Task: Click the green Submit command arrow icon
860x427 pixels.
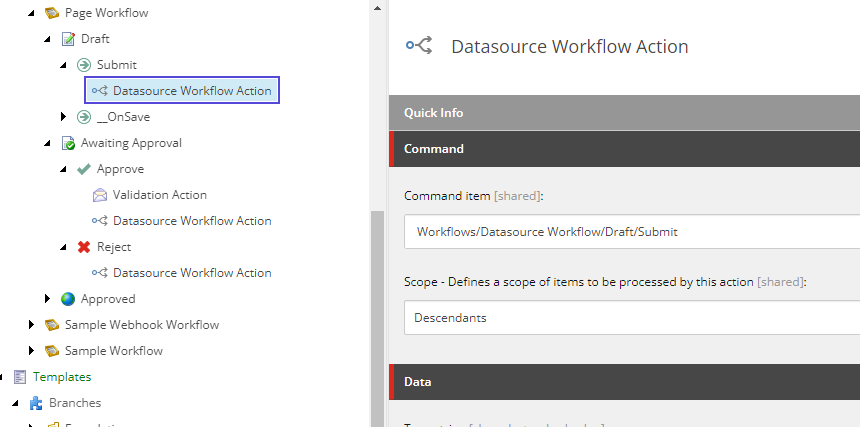Action: pyautogui.click(x=84, y=65)
